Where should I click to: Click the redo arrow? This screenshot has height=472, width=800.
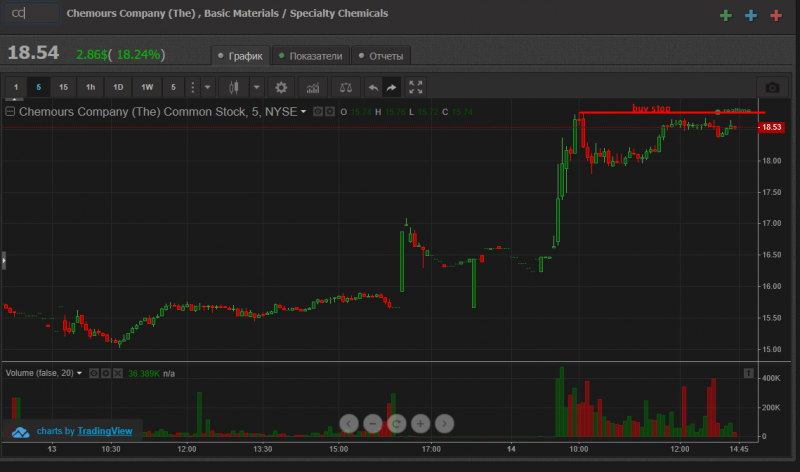[x=391, y=87]
